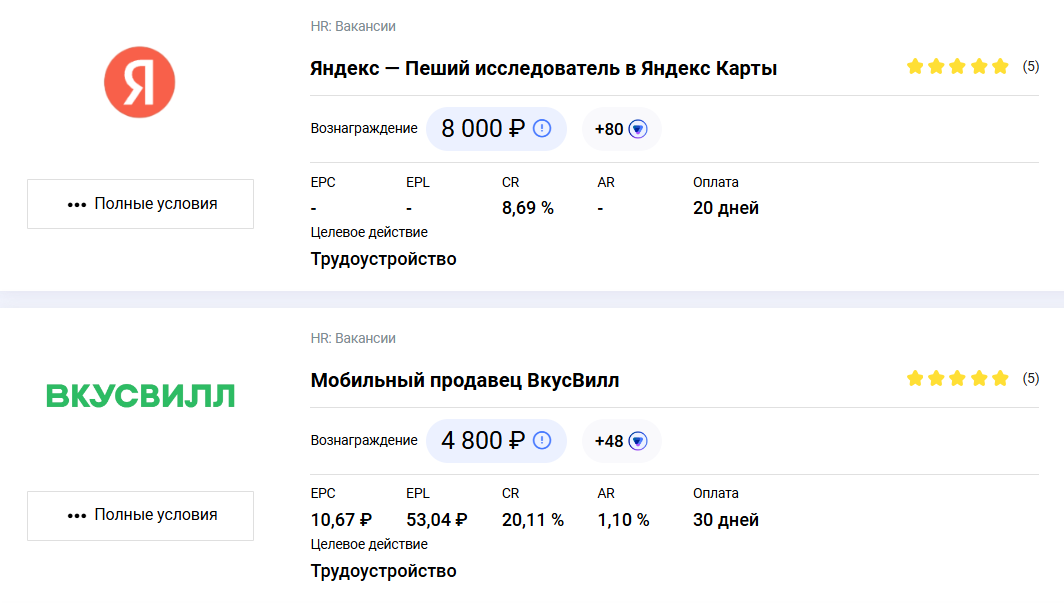
Task: Click the 8 000 ₽ reward amount
Action: pyautogui.click(x=483, y=128)
